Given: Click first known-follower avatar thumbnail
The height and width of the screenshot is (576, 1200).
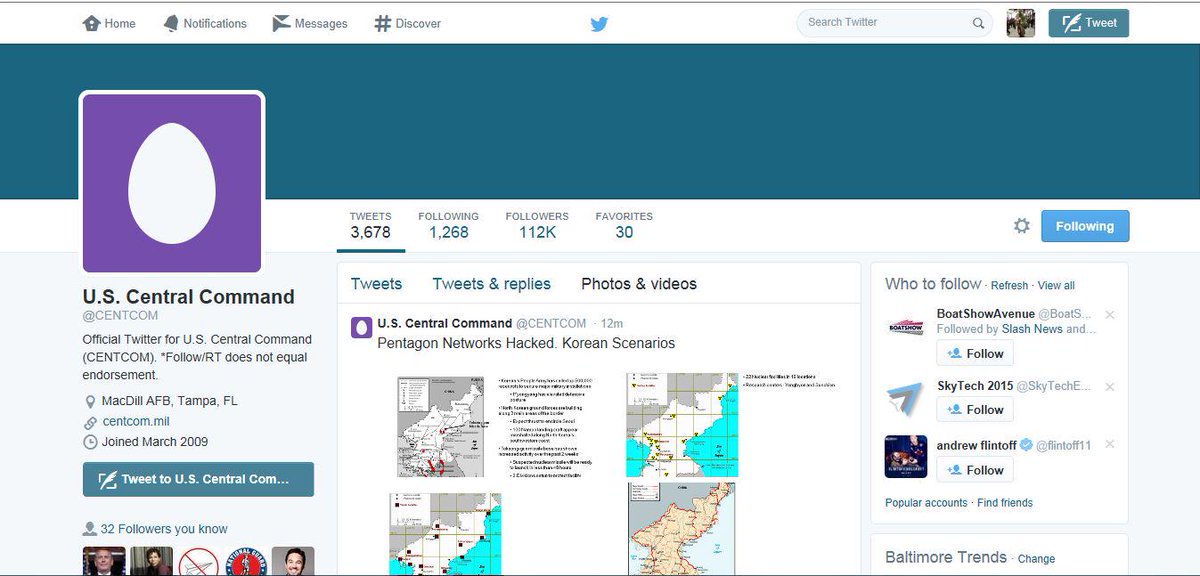Looking at the screenshot, I should click(103, 562).
